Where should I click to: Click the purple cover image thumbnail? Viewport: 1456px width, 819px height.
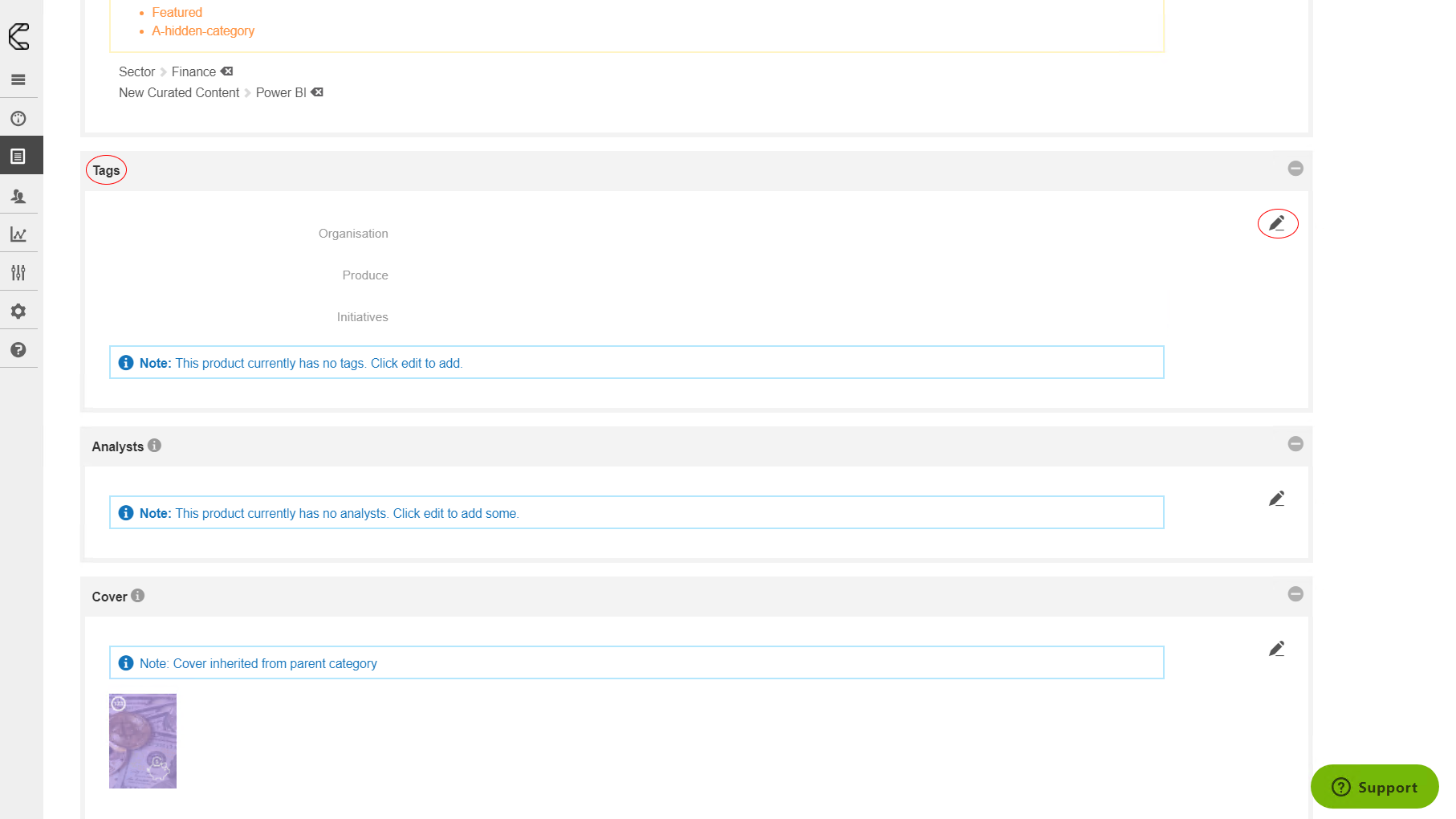coord(143,741)
